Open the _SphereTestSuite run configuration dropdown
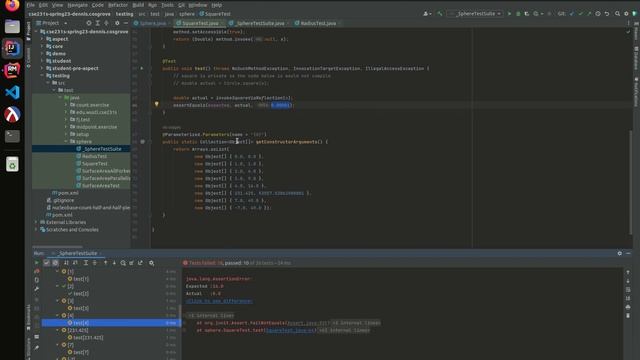This screenshot has width=640, height=360. pyautogui.click(x=475, y=13)
